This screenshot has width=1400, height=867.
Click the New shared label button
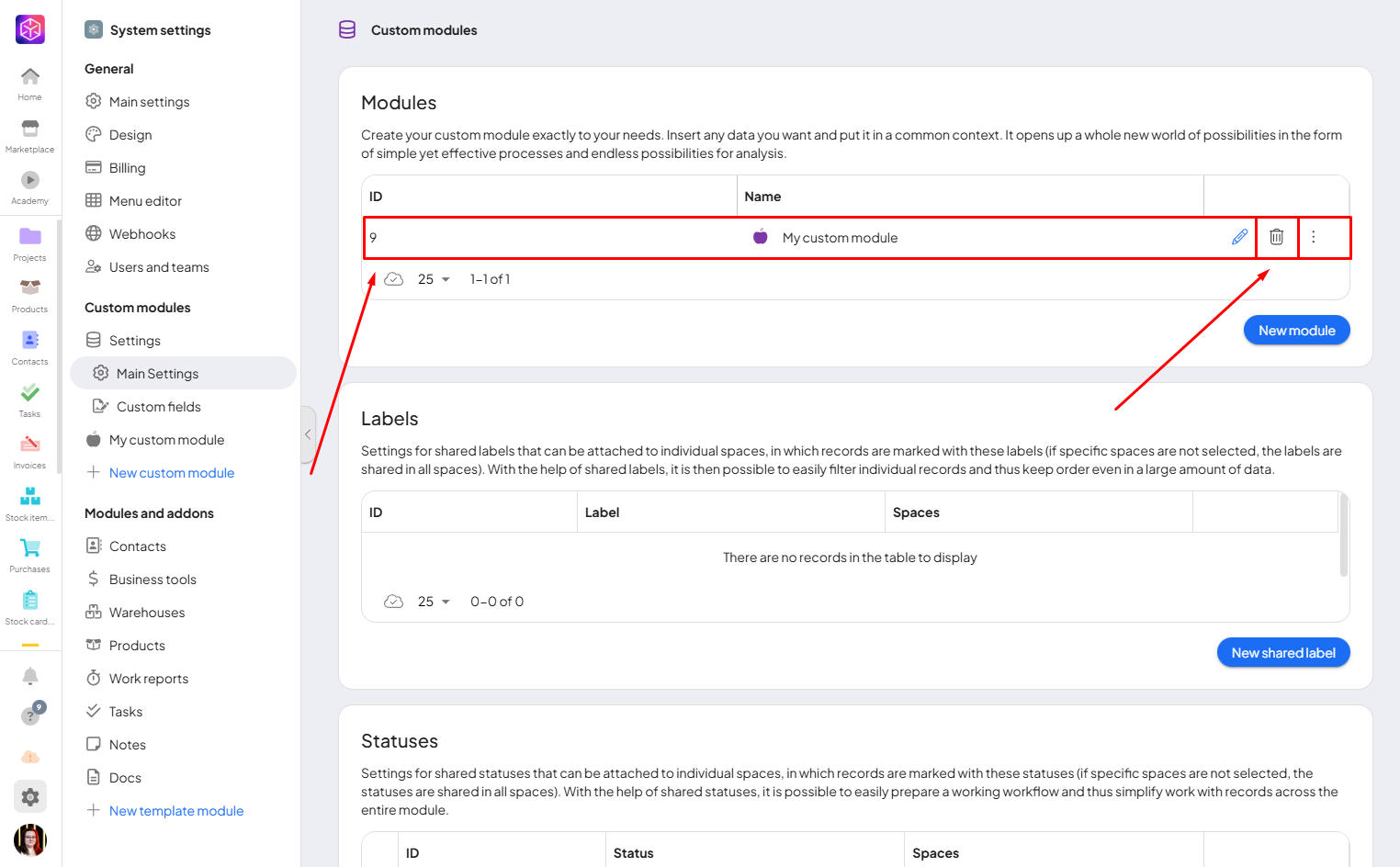coord(1282,653)
